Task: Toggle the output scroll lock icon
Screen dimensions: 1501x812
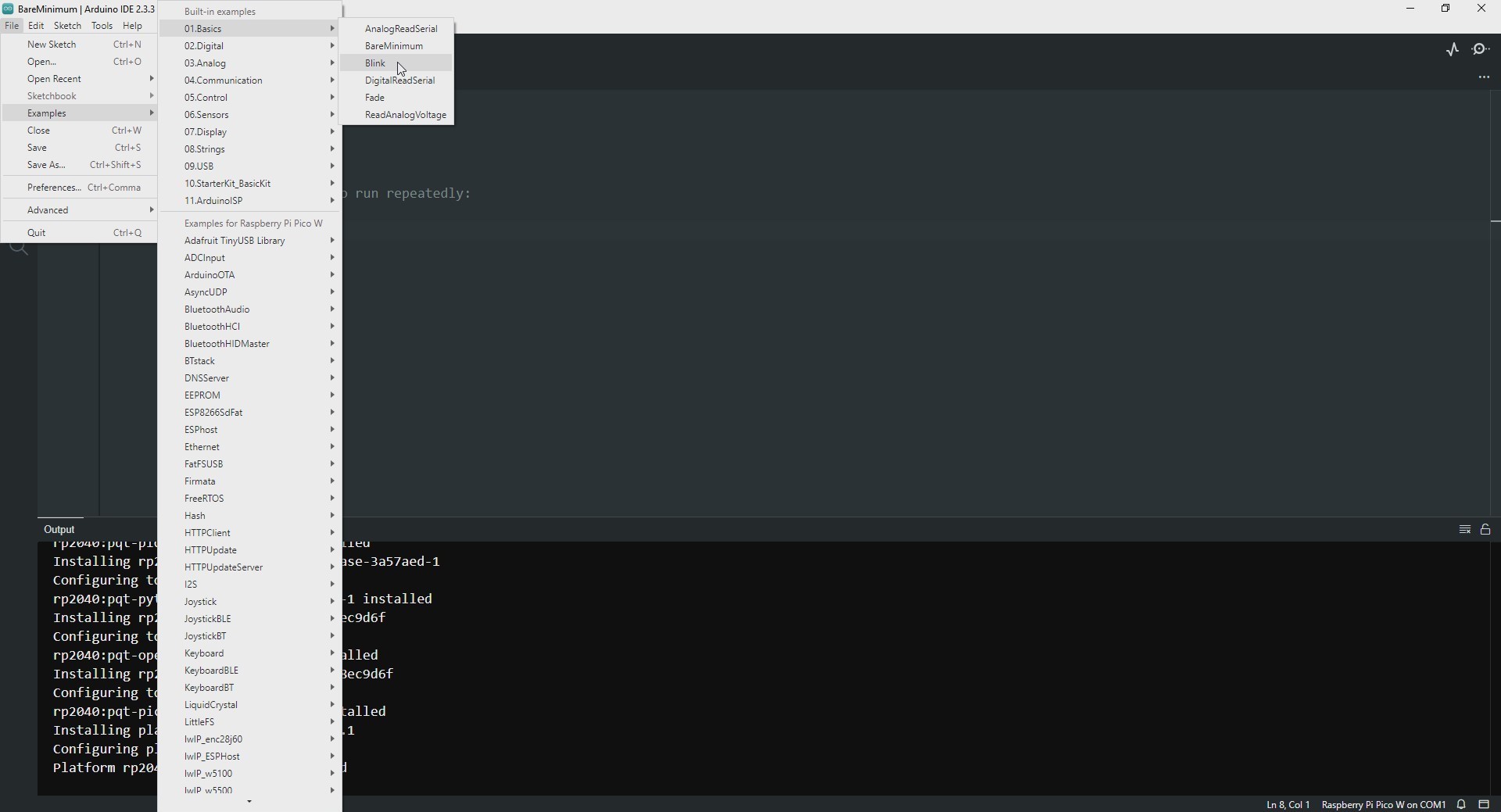Action: (1485, 530)
